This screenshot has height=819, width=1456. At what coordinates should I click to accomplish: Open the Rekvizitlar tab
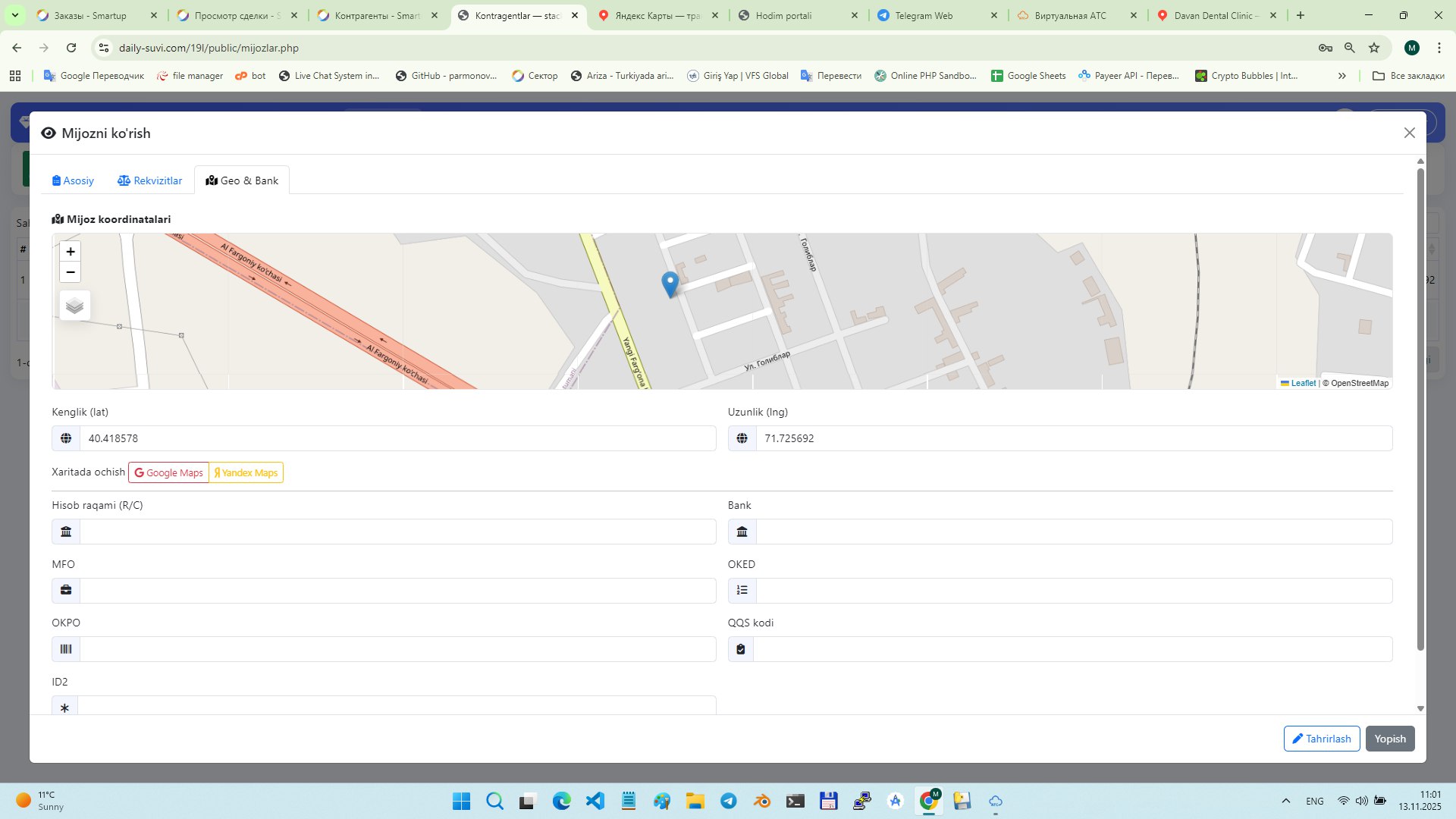[149, 180]
